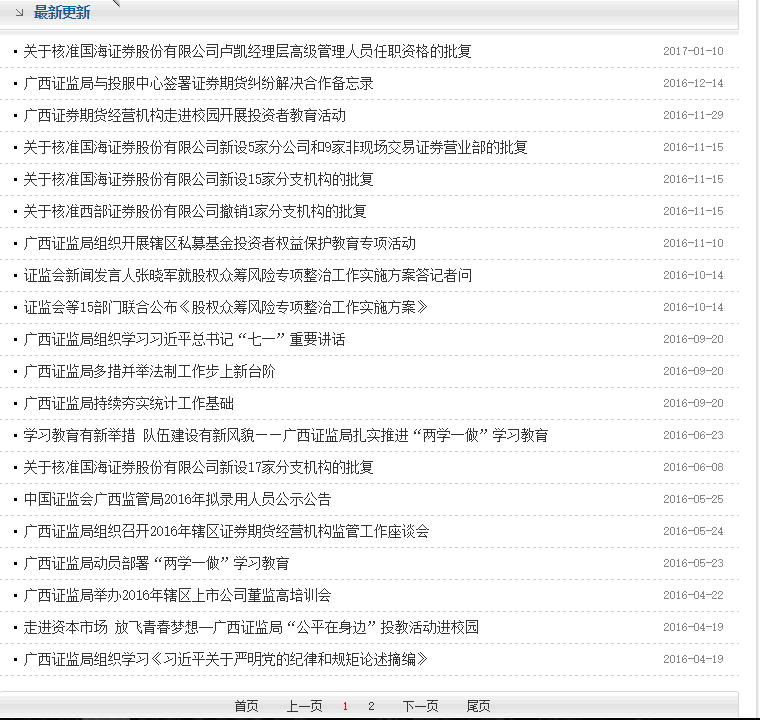This screenshot has width=760, height=720.
Task: Jump to page 2 in pagination
Action: (371, 706)
